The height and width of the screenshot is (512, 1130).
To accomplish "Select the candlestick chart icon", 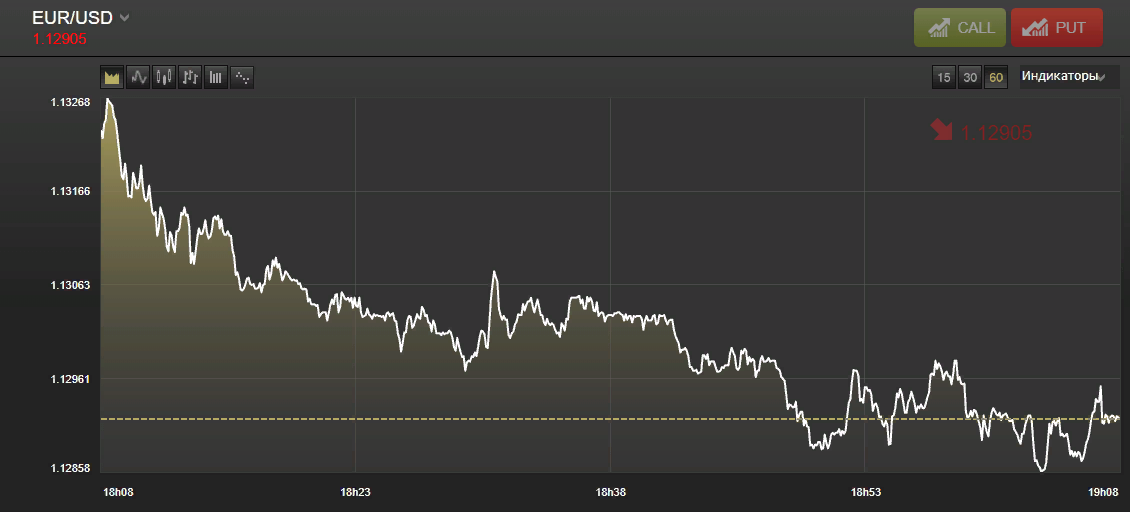I will (164, 77).
